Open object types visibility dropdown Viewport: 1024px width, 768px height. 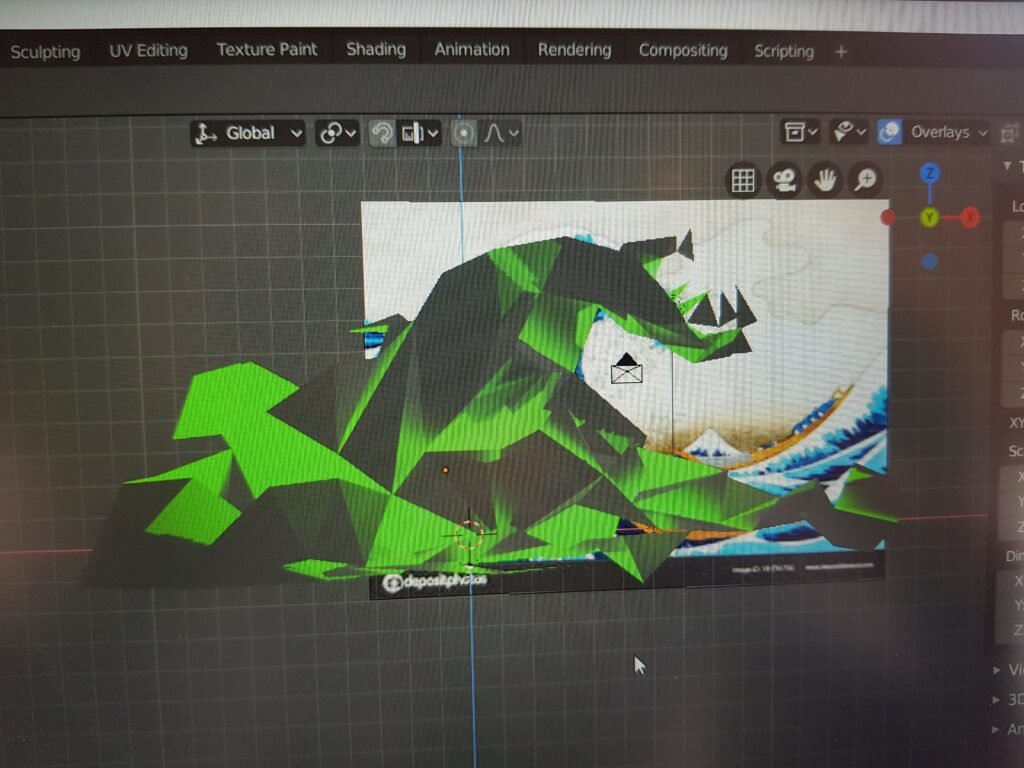[801, 131]
